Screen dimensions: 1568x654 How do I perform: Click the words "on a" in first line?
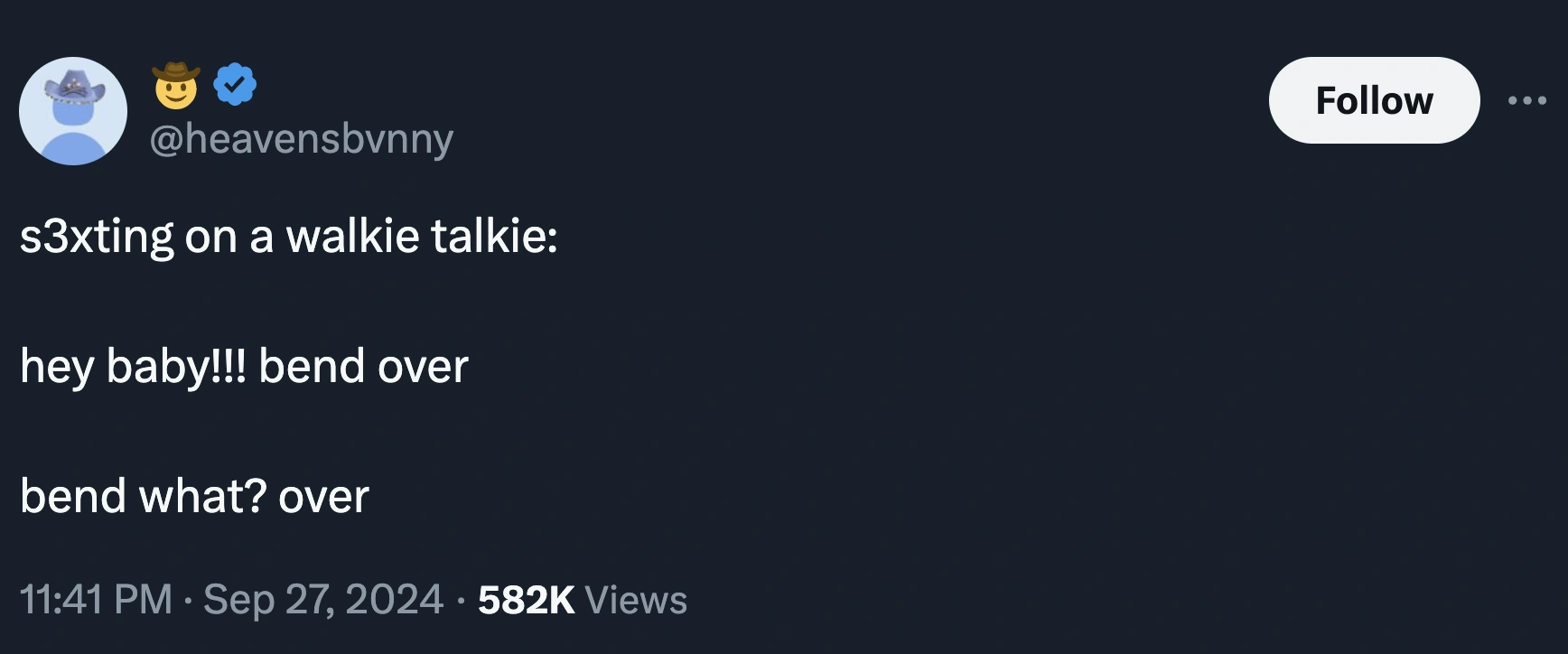pyautogui.click(x=229, y=237)
